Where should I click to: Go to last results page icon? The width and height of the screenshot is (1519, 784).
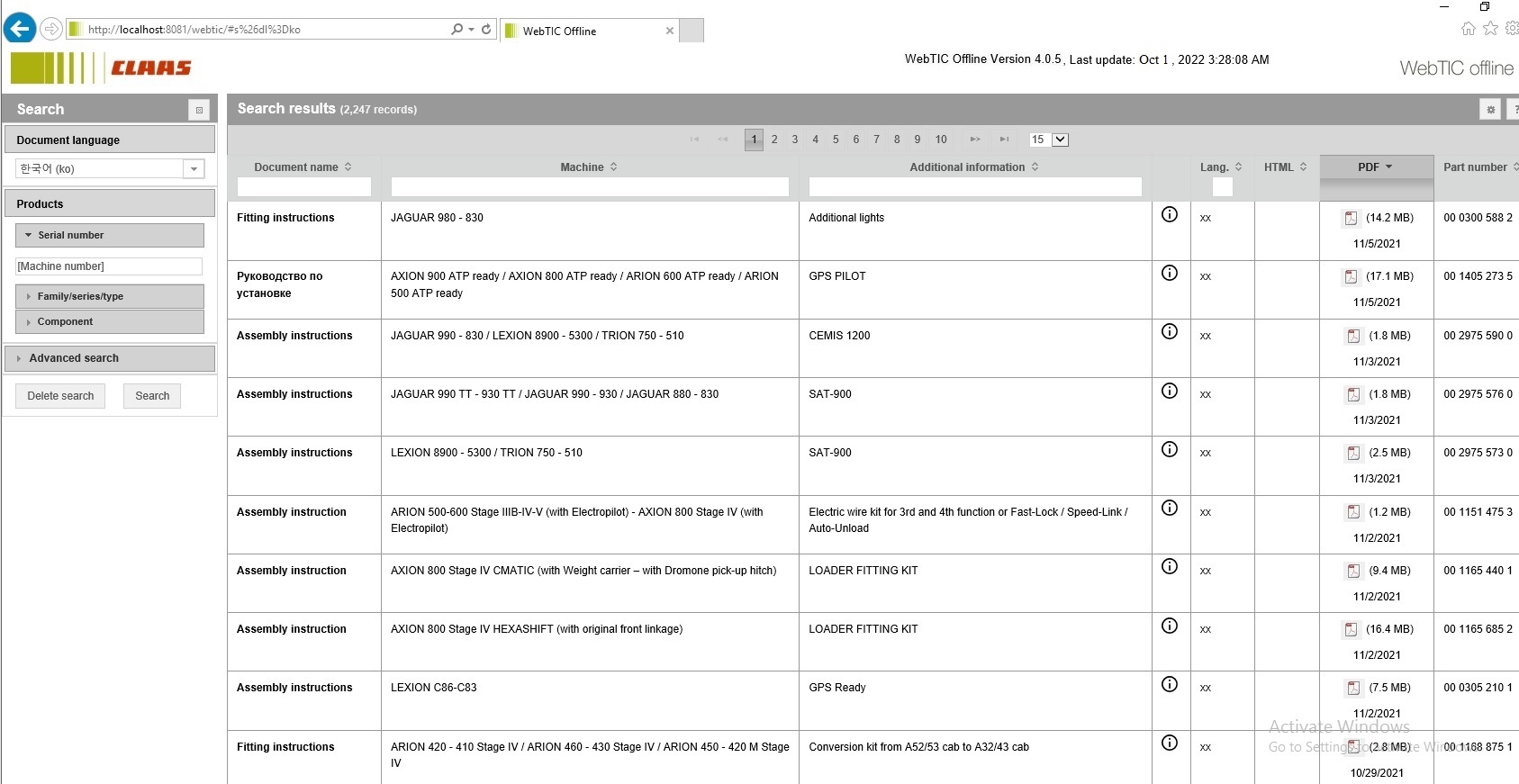point(1004,140)
